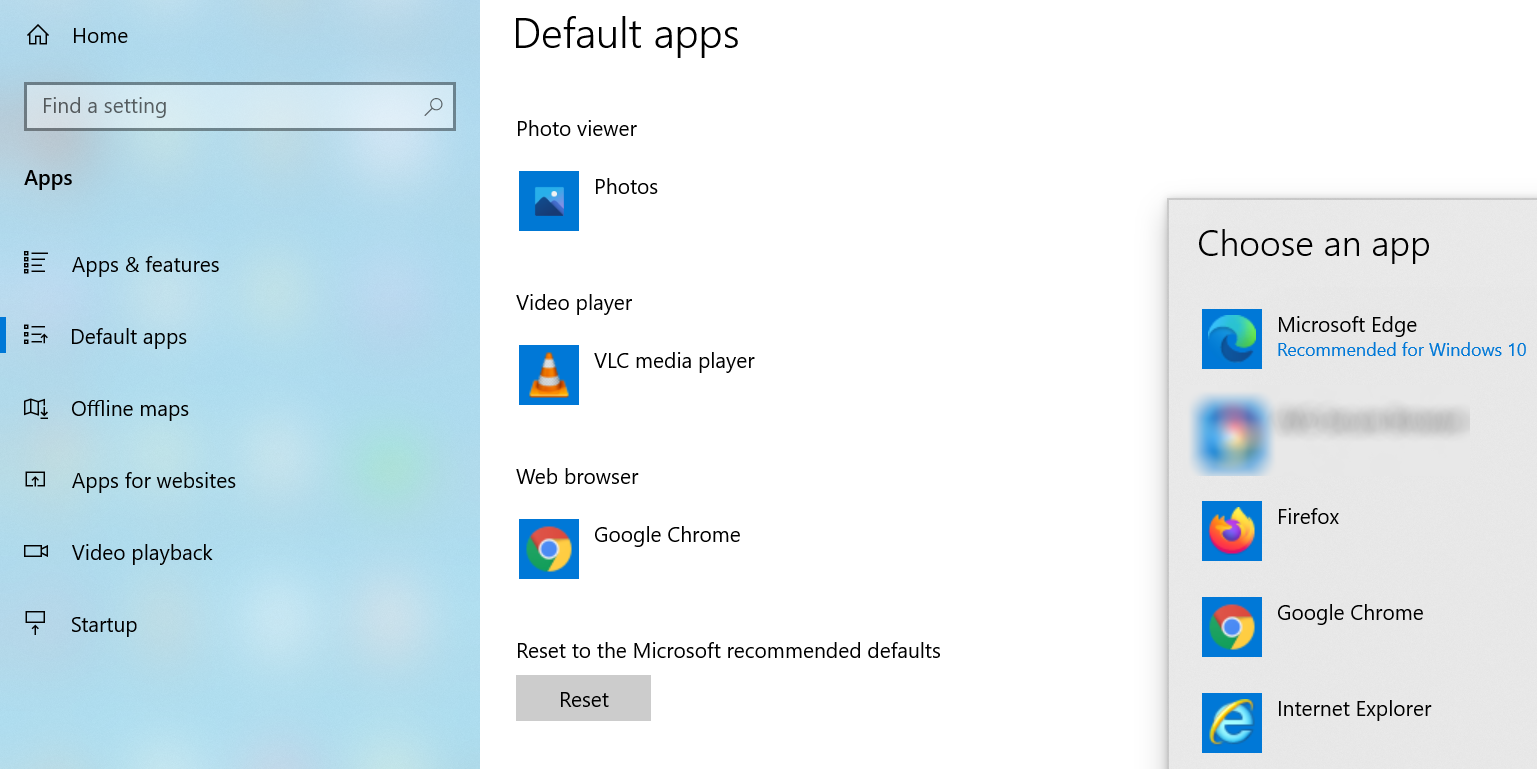Switch to the Video playback section
This screenshot has height=769, width=1537.
coord(141,551)
